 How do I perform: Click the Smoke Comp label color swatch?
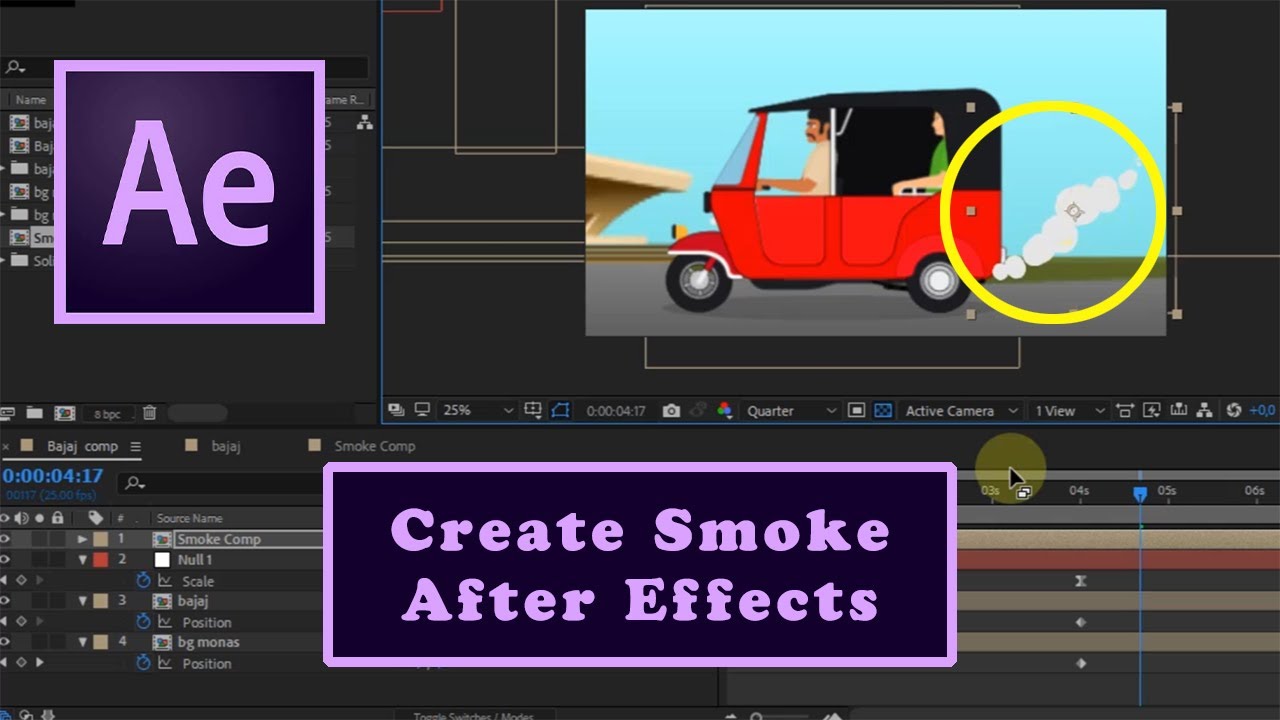pos(100,539)
